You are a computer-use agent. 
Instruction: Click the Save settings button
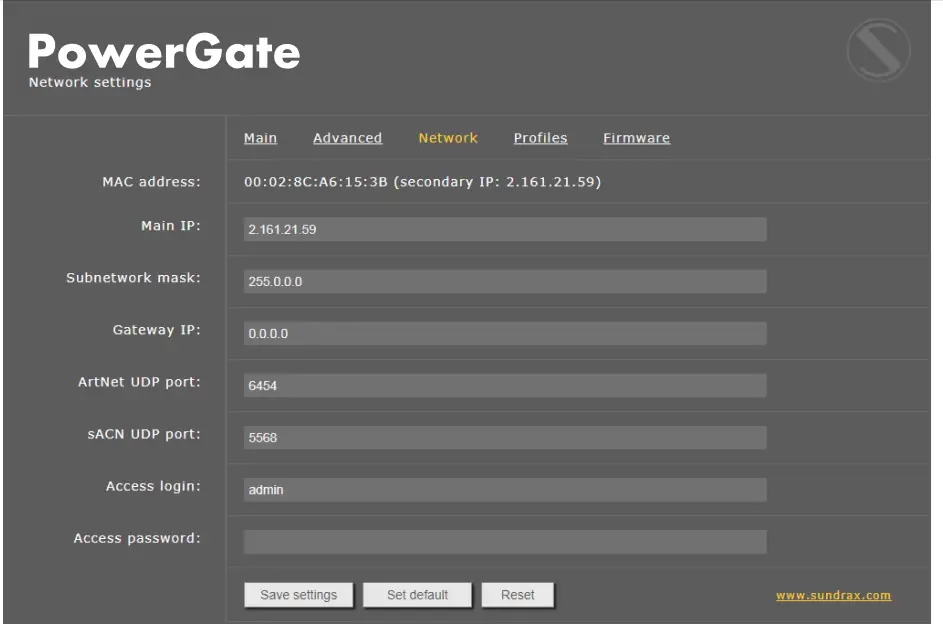click(299, 594)
